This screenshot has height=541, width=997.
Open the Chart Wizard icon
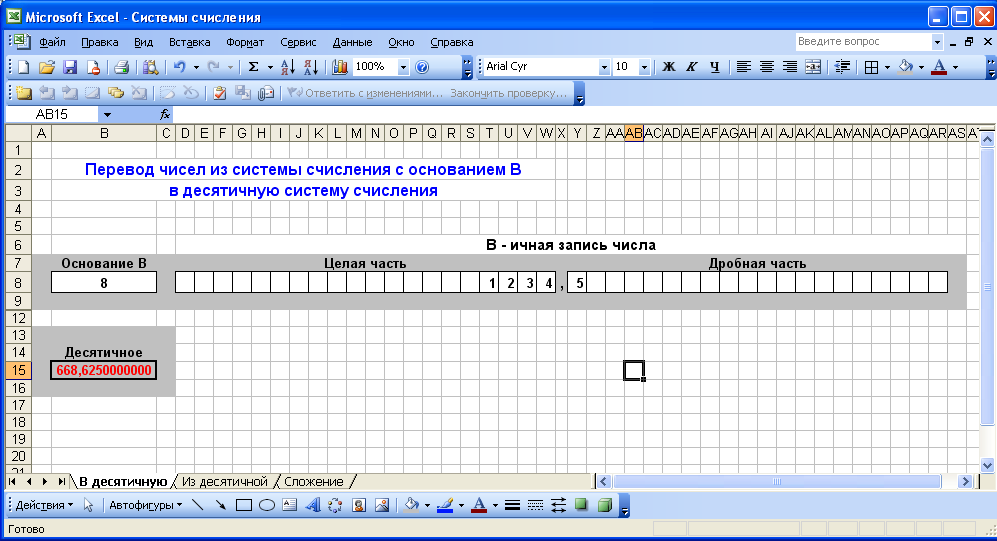(339, 67)
